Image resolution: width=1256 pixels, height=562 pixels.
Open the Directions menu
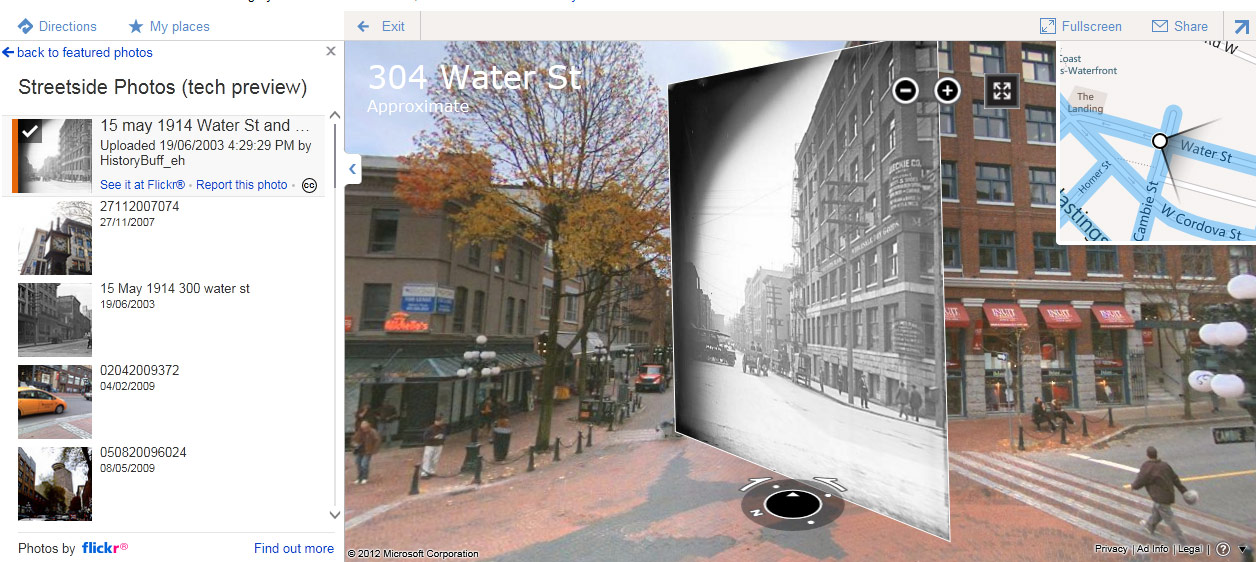point(58,26)
